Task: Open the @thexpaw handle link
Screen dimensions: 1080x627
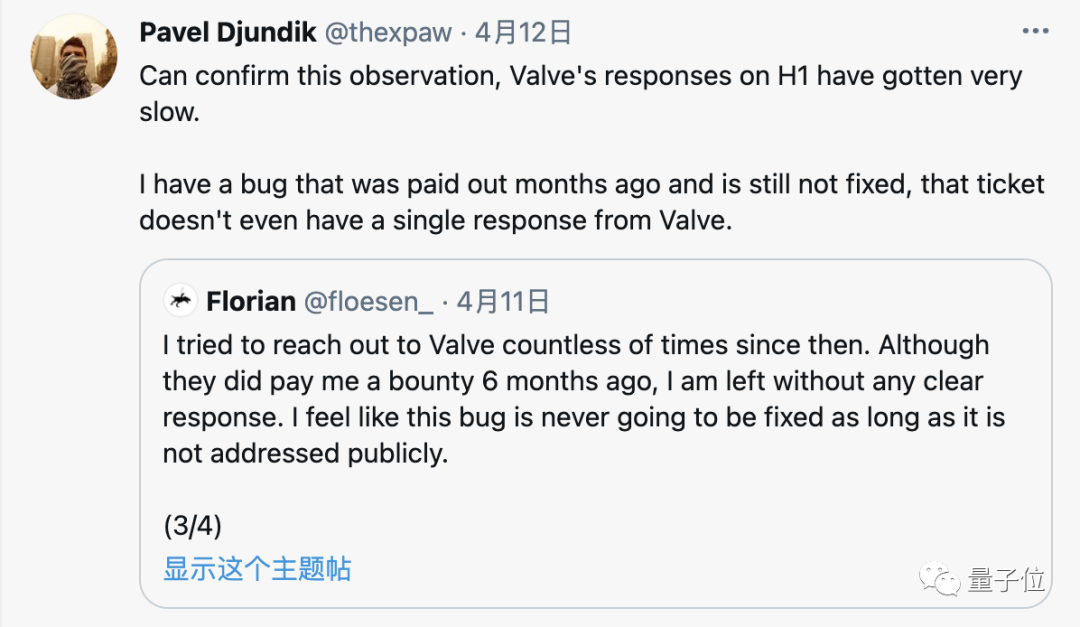Action: coord(388,32)
